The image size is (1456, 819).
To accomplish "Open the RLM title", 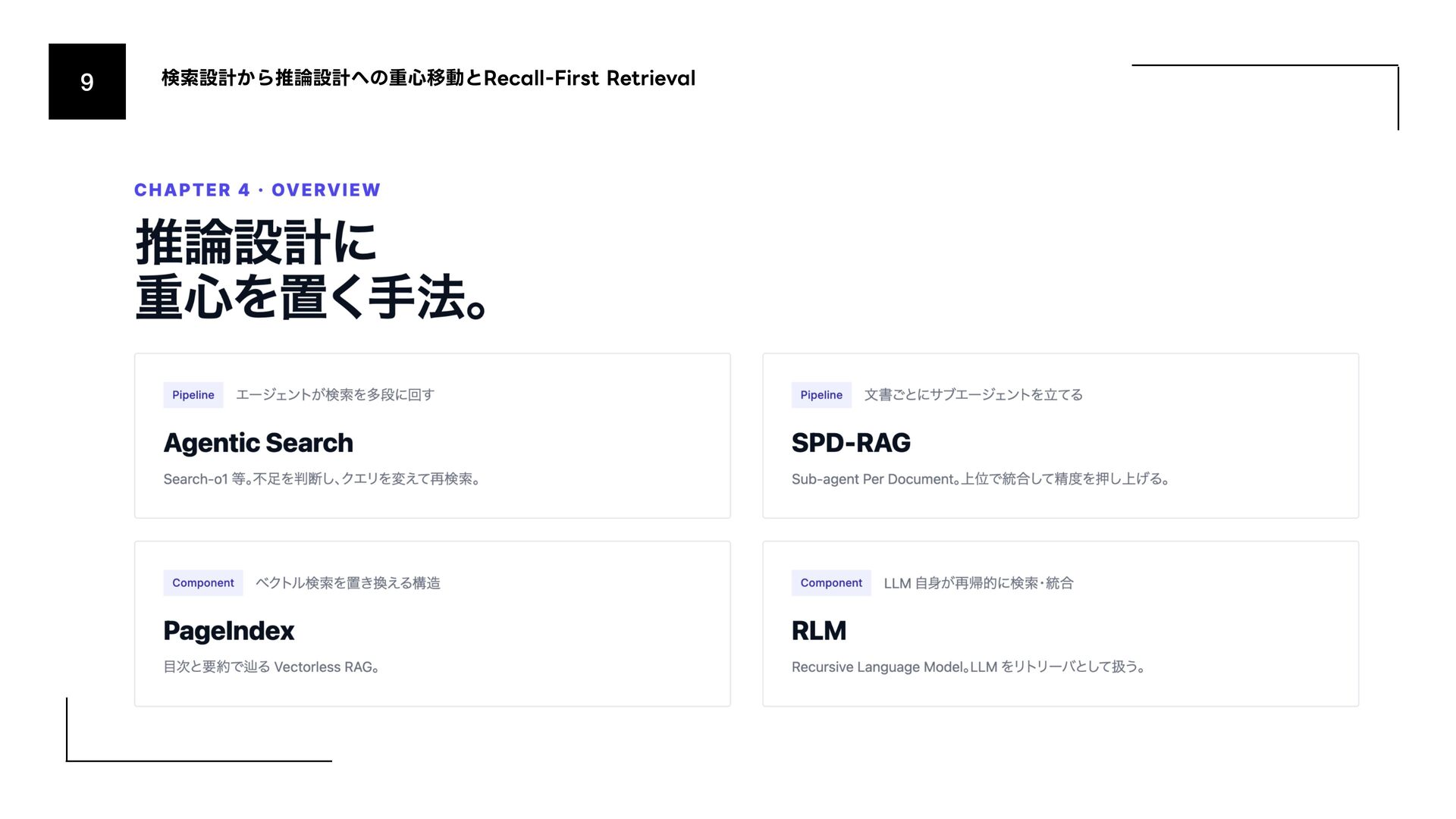I will (x=818, y=631).
